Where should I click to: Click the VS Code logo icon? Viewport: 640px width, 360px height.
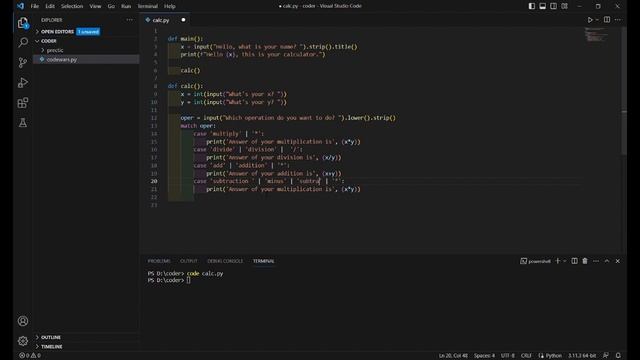(x=20, y=6)
